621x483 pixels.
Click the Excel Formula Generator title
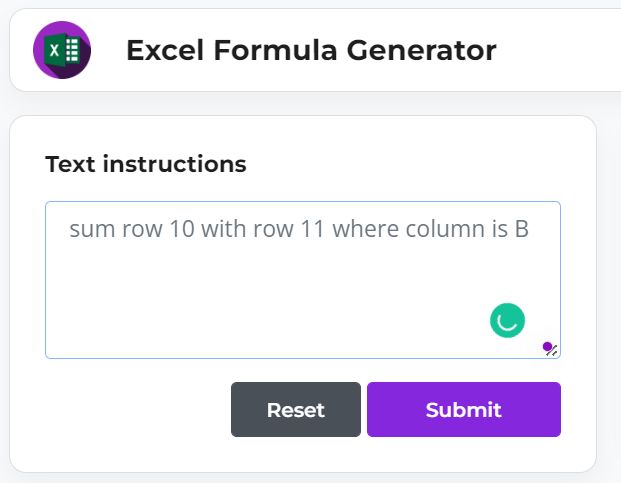pyautogui.click(x=311, y=50)
